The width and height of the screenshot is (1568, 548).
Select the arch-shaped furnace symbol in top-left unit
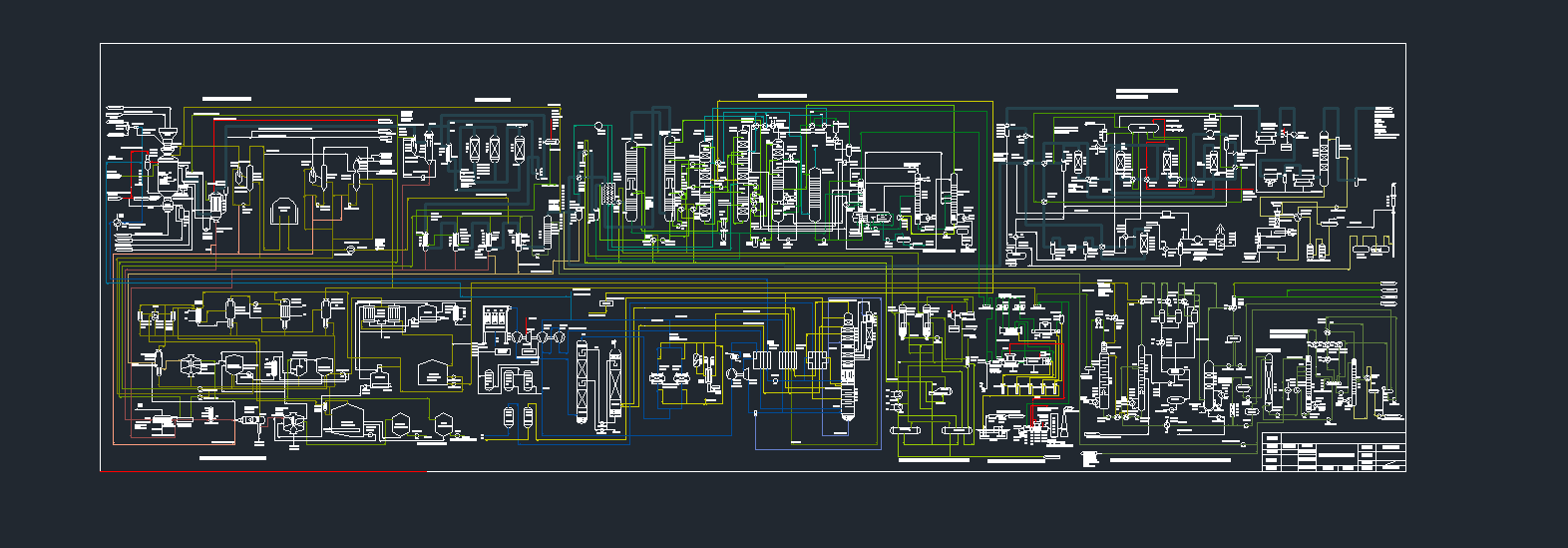pos(285,212)
